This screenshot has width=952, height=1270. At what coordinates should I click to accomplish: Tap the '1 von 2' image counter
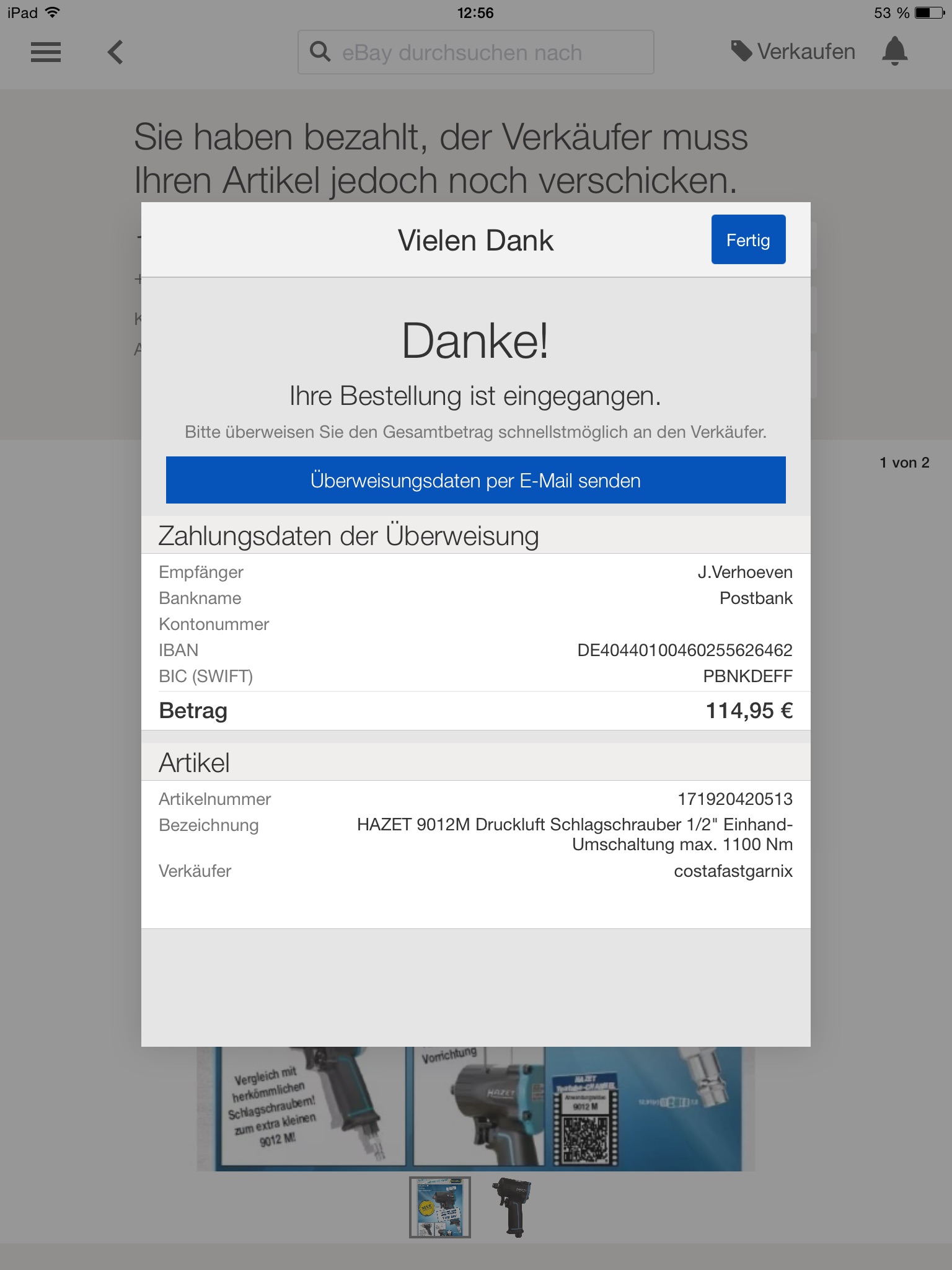[x=904, y=463]
